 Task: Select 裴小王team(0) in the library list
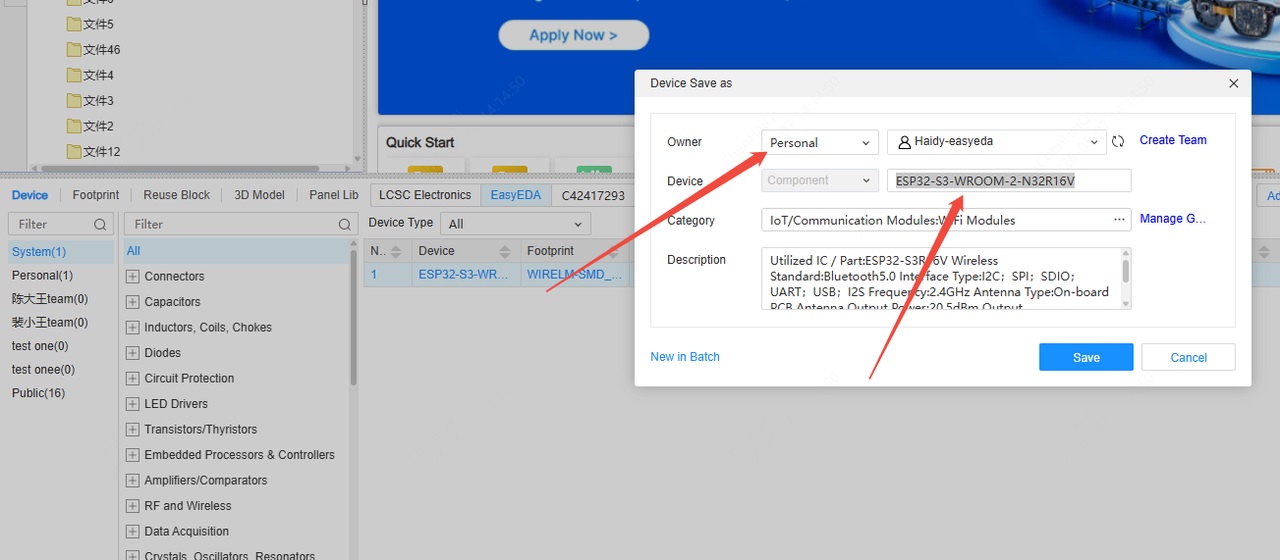pos(50,322)
